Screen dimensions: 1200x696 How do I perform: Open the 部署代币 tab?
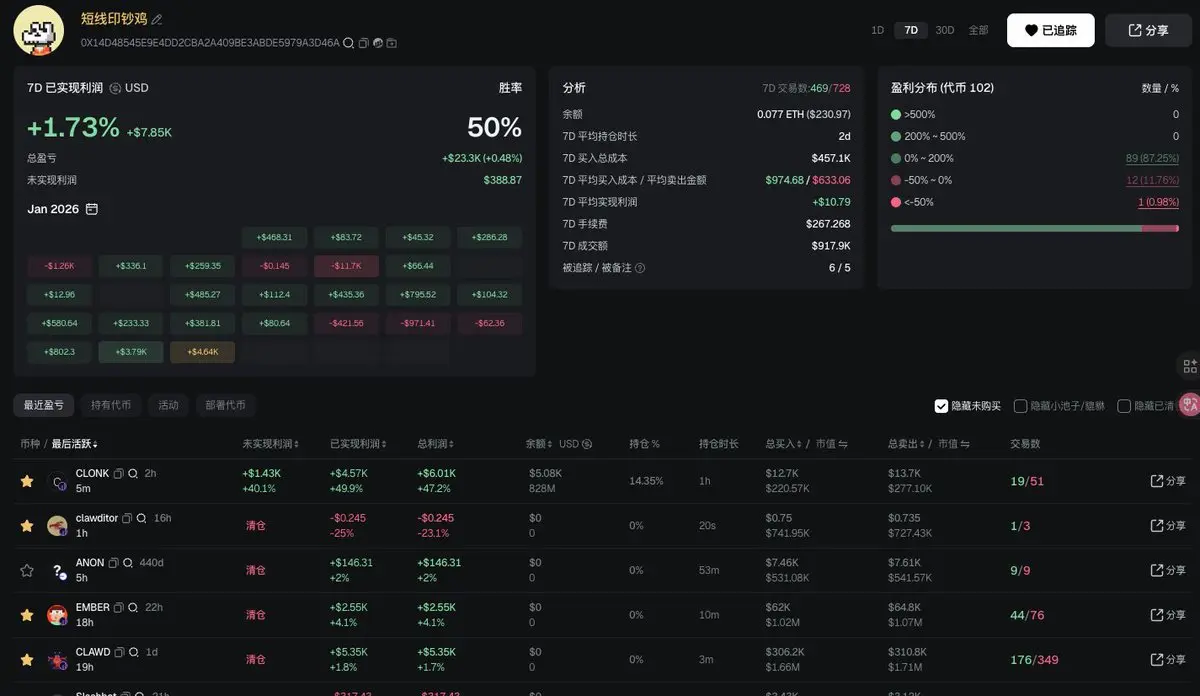[x=225, y=405]
